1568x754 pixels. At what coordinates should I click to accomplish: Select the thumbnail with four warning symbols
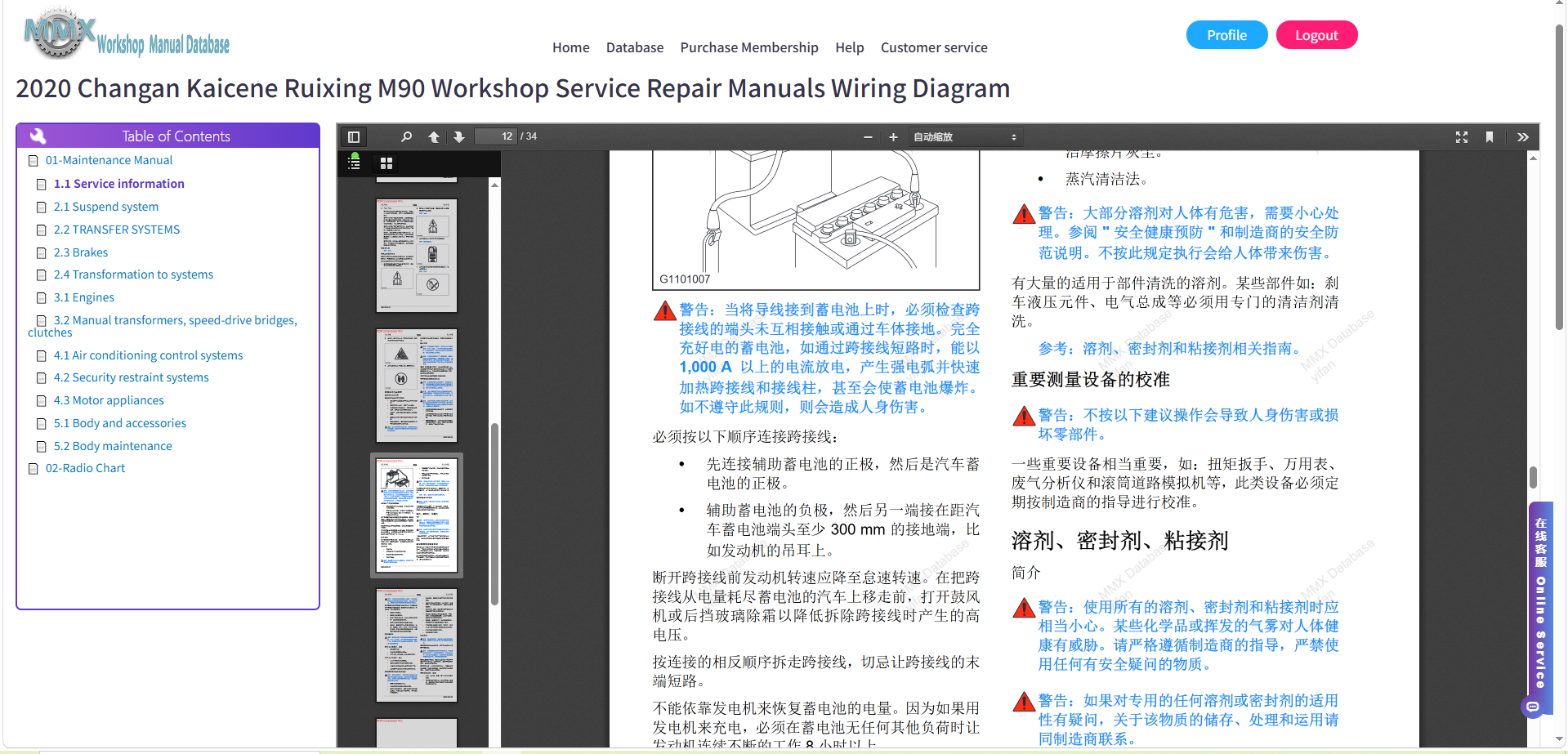pyautogui.click(x=417, y=256)
